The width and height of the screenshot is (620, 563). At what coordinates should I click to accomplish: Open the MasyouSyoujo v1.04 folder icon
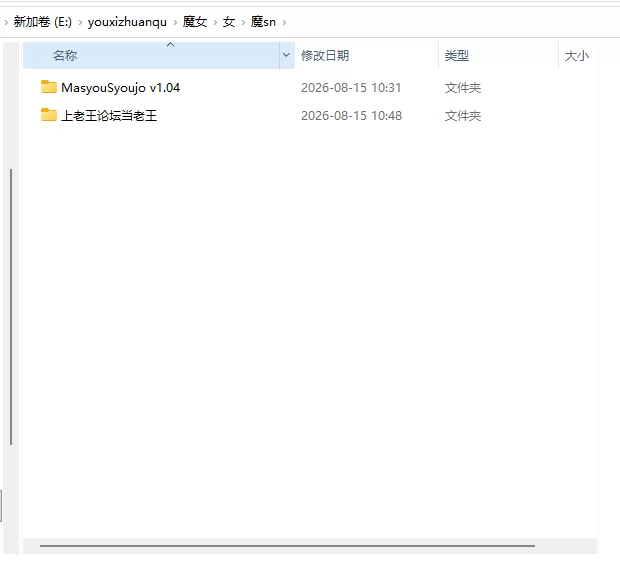pos(49,87)
